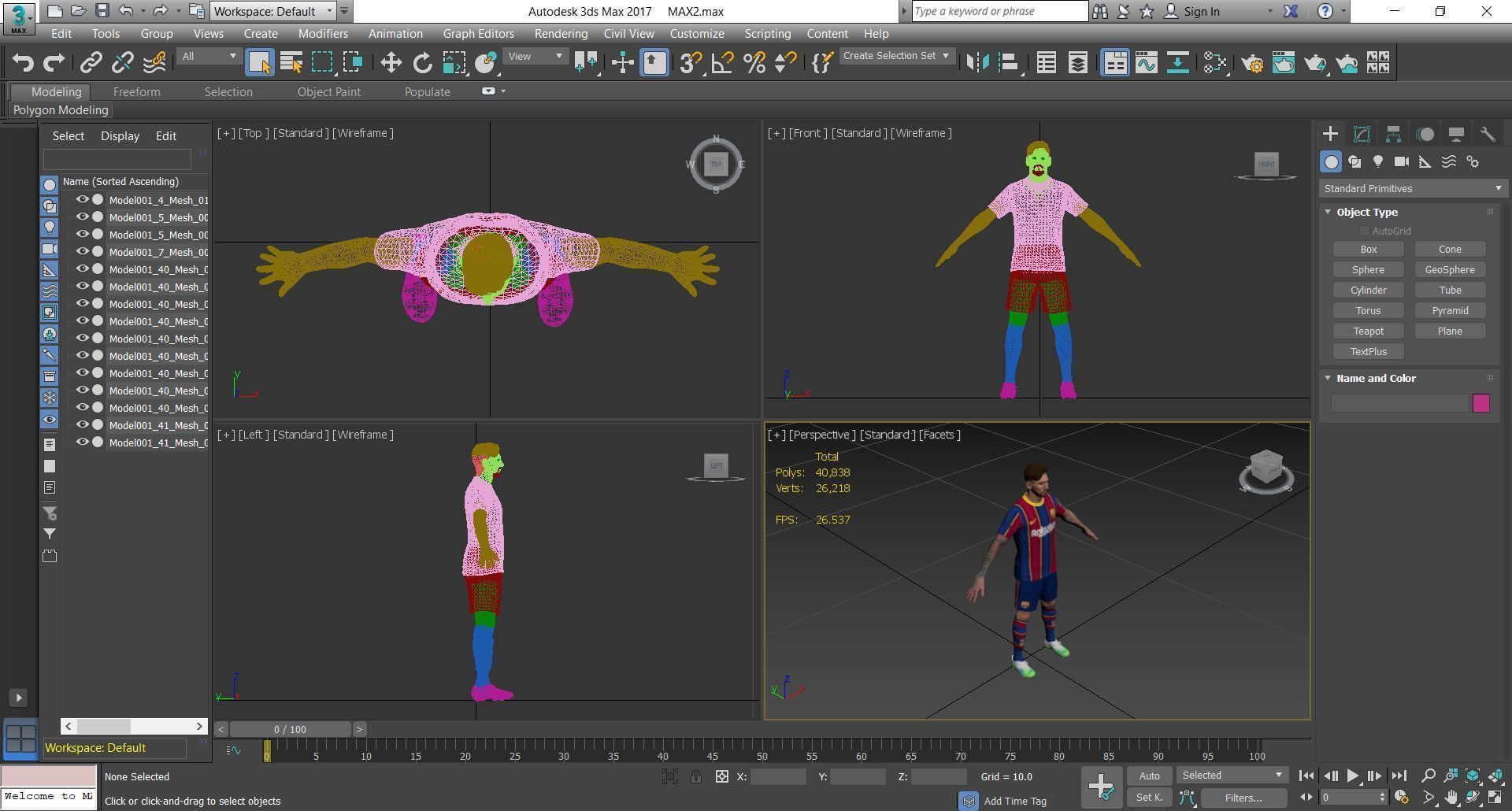The image size is (1512, 811).
Task: Select the Space Warps category icon
Action: pyautogui.click(x=1449, y=161)
